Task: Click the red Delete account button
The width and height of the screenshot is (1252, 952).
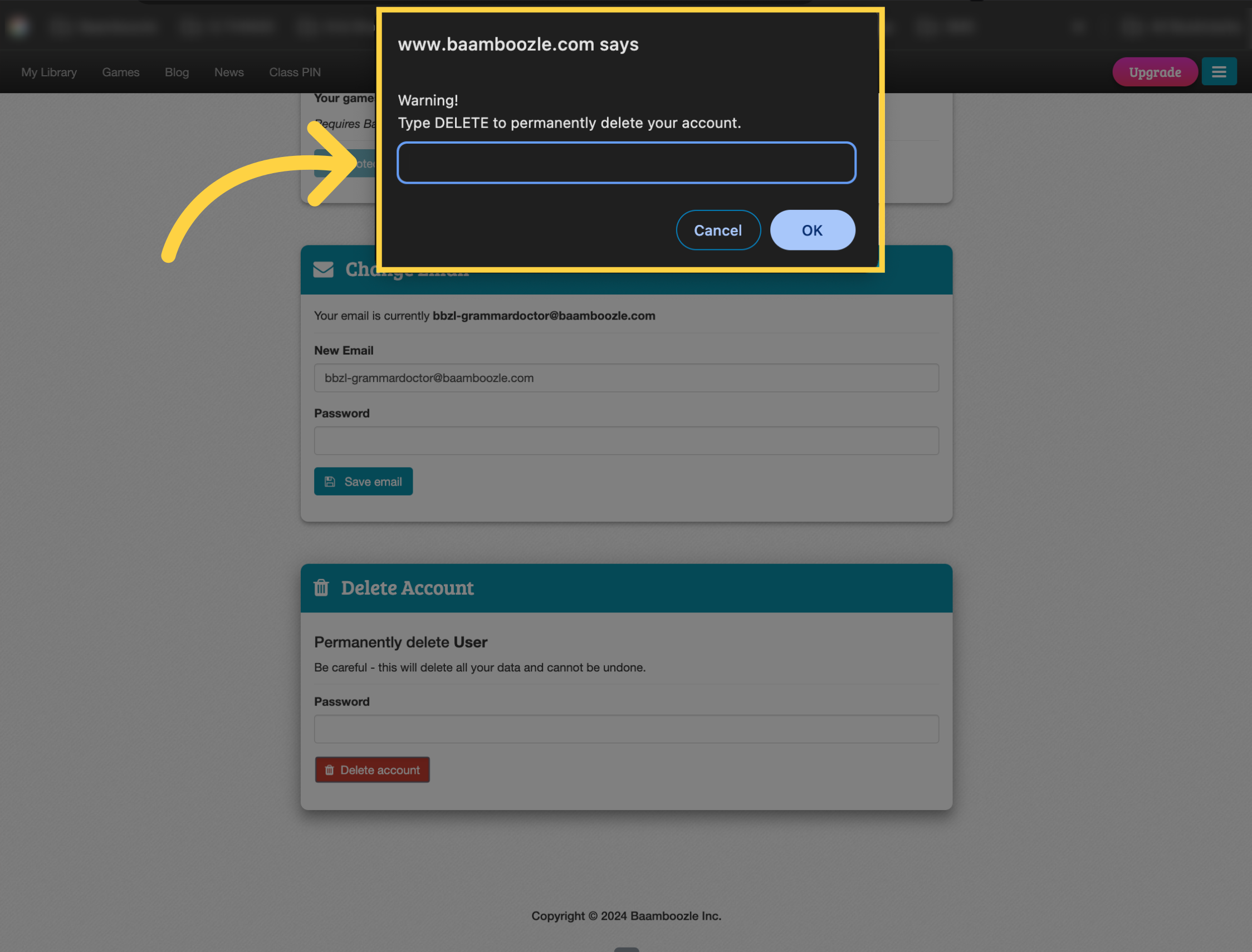Action: [x=373, y=770]
